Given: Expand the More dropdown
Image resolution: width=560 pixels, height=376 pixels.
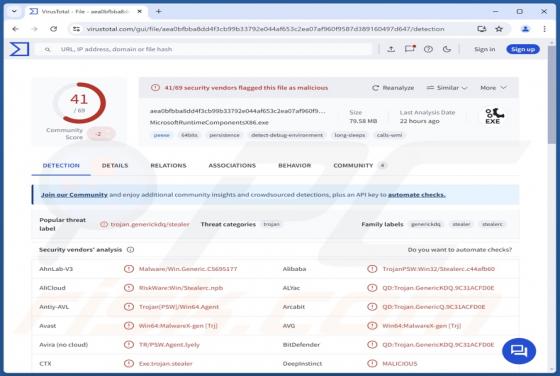Looking at the screenshot, I should (x=493, y=87).
